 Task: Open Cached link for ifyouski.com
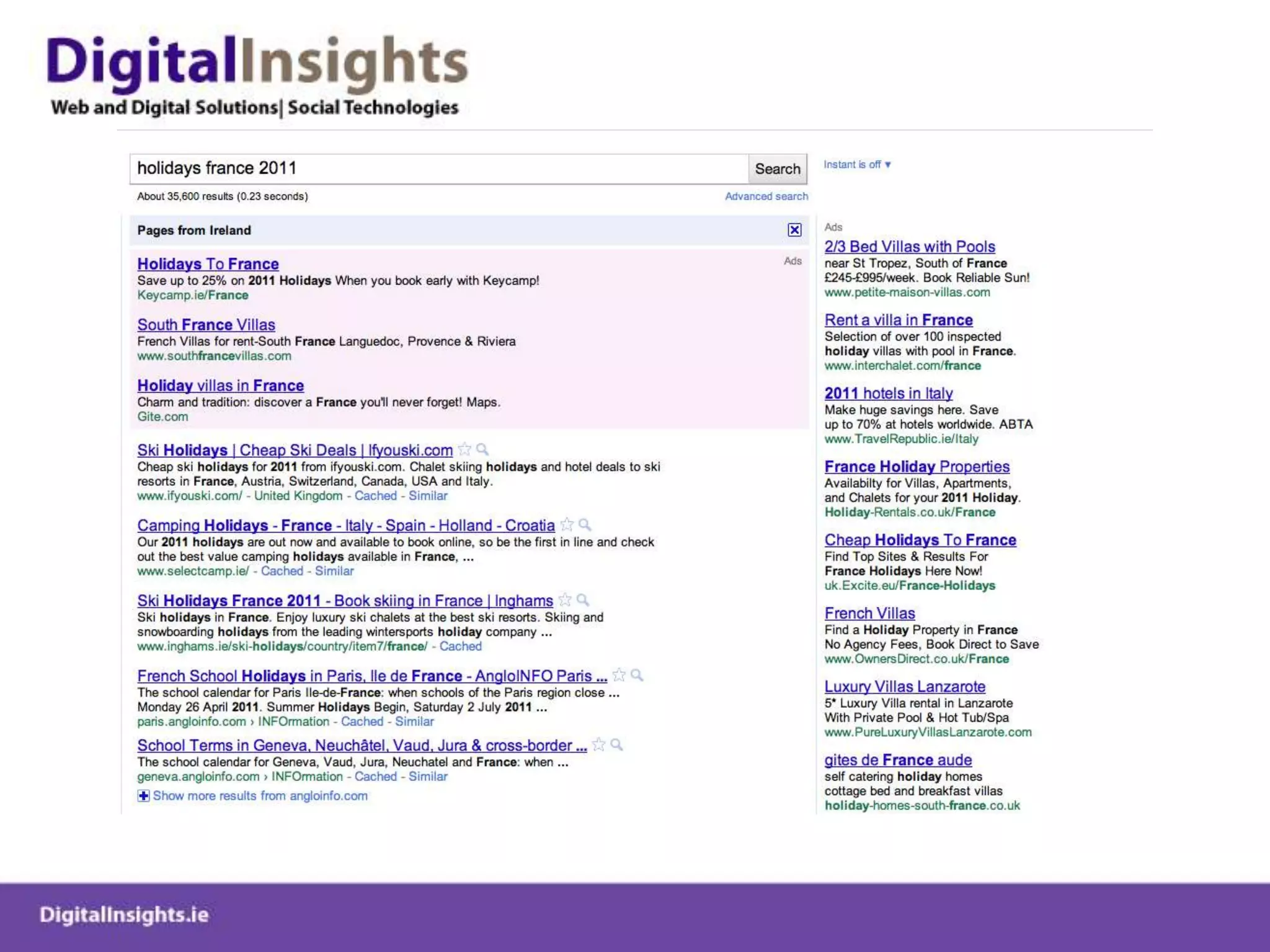pyautogui.click(x=375, y=496)
